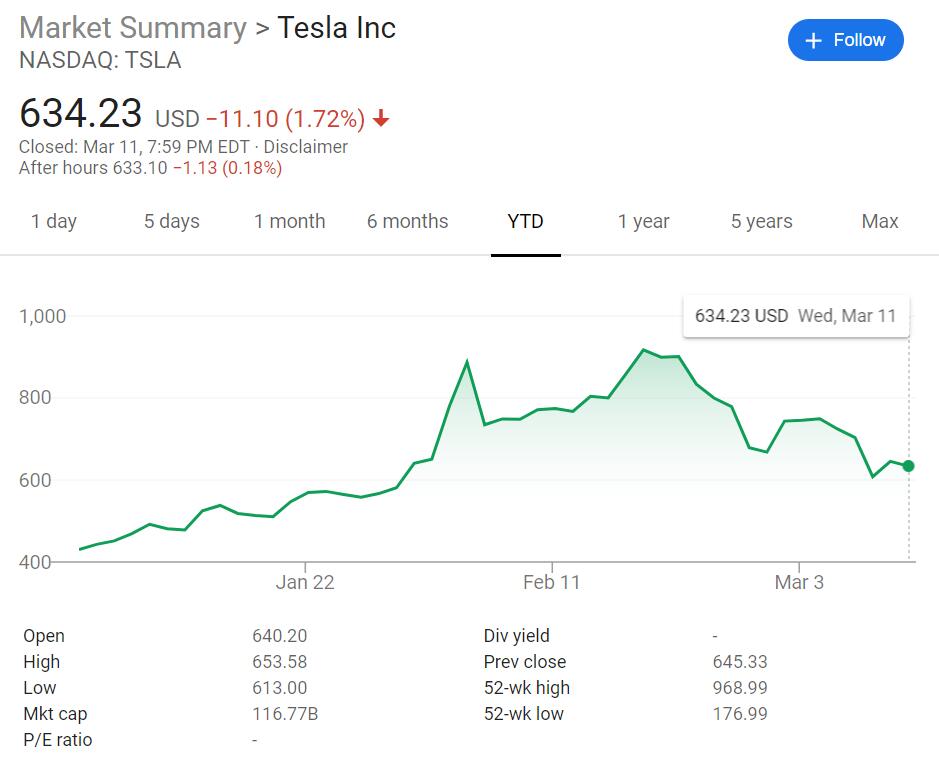Select the YTD chart tab
The image size is (939, 764).
pyautogui.click(x=525, y=222)
